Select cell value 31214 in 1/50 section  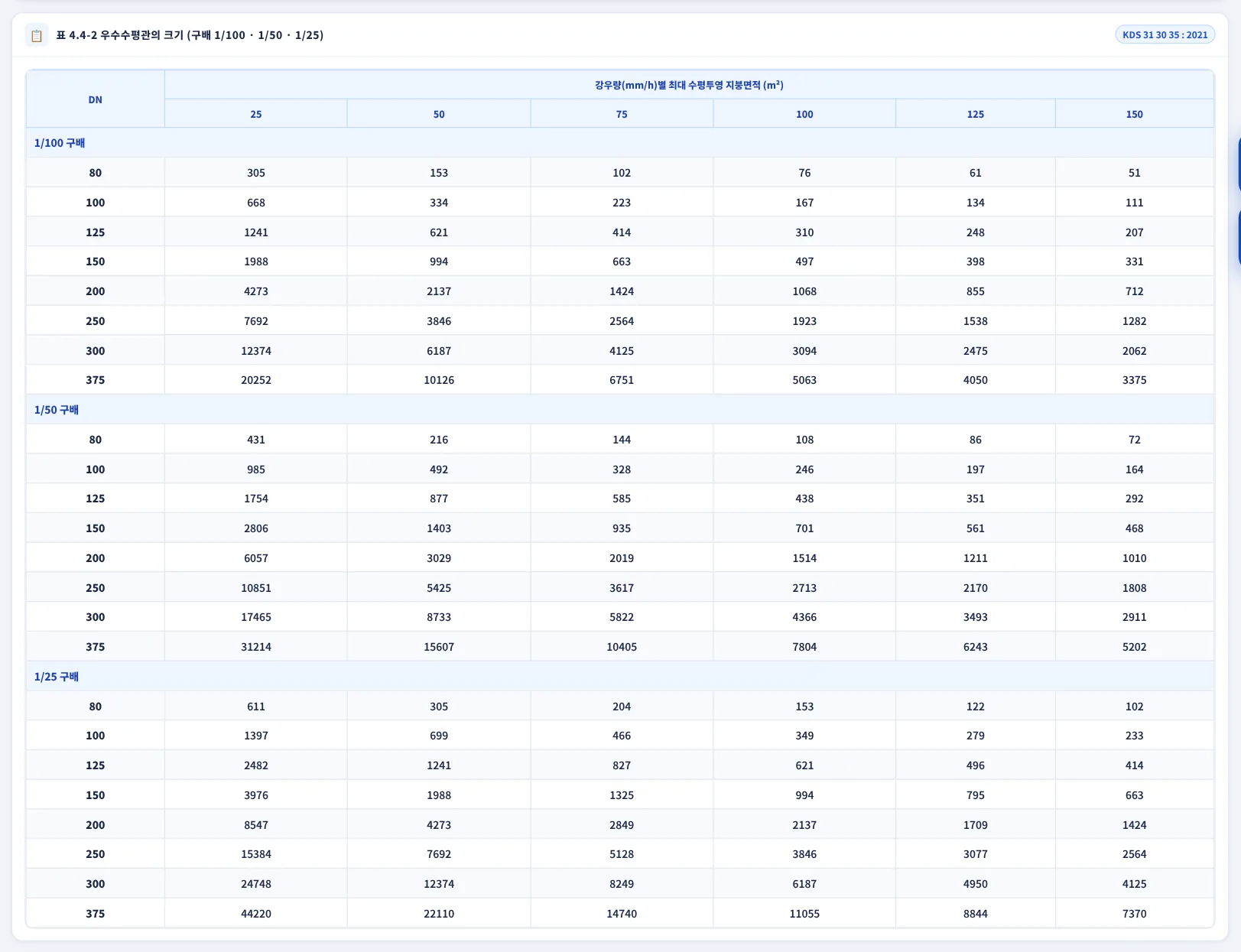[x=256, y=647]
